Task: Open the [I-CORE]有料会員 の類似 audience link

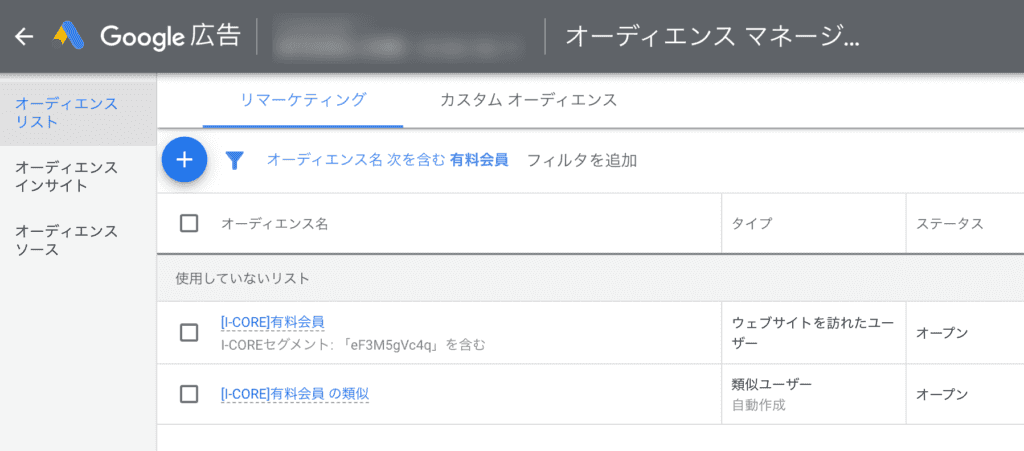Action: 294,394
